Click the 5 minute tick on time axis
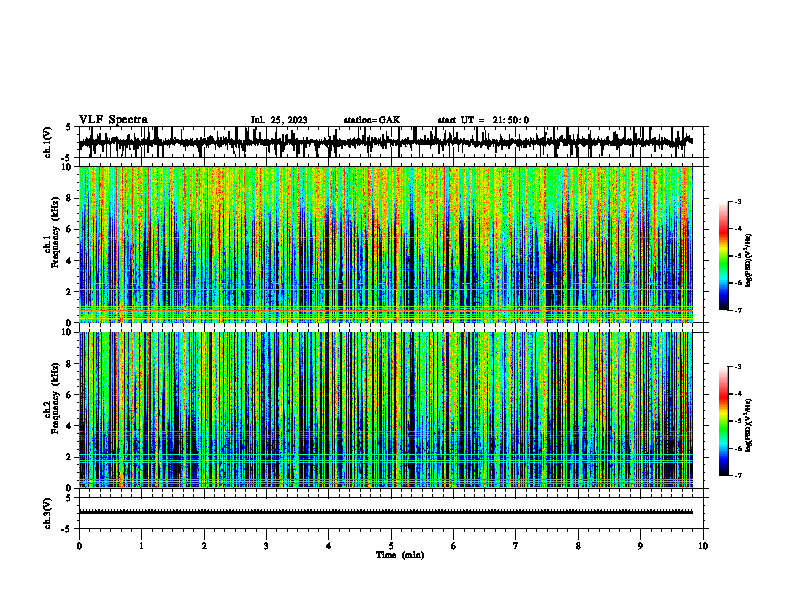 (391, 546)
